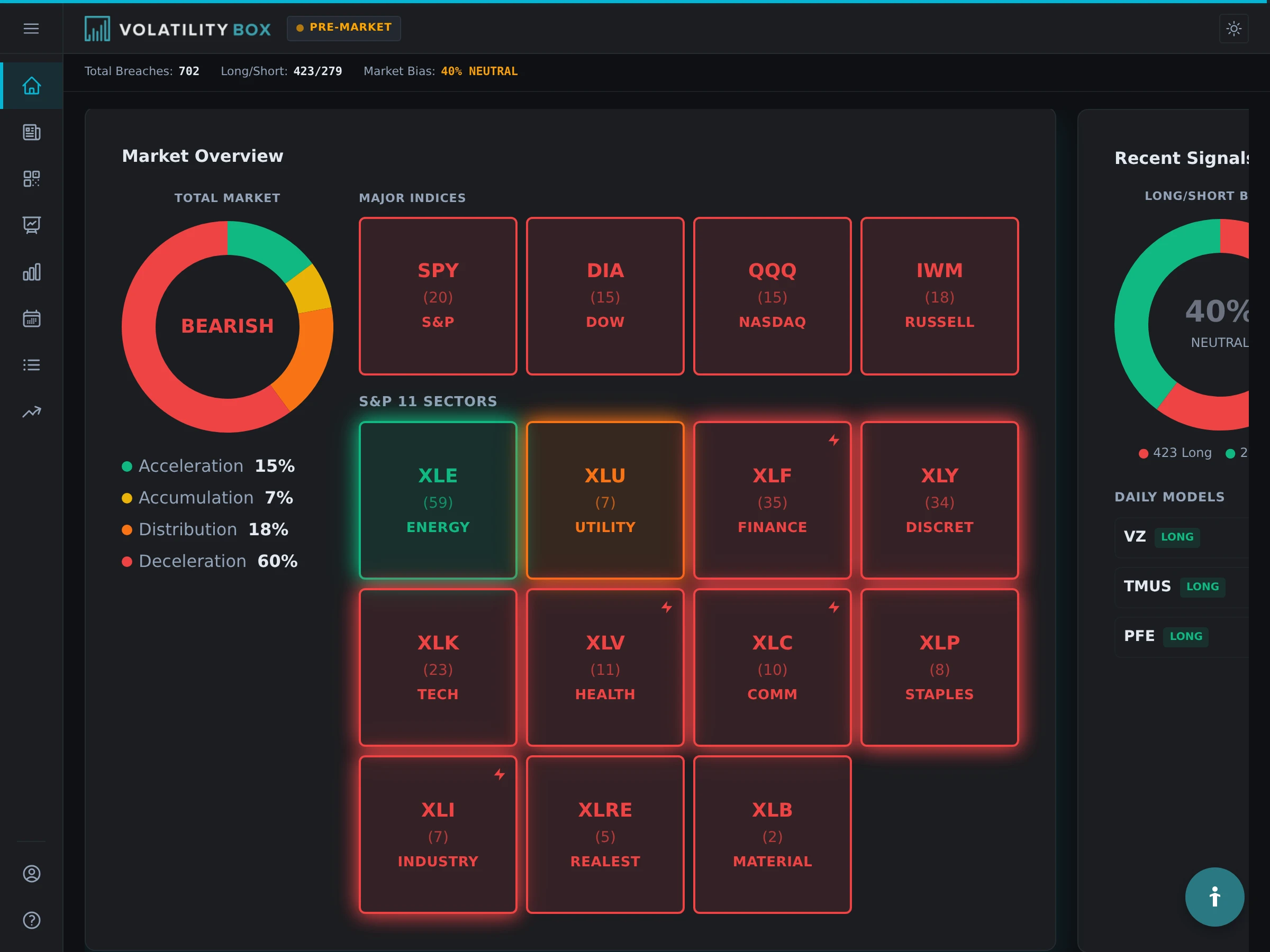Open the help question mark icon
1270x952 pixels.
coord(32,920)
